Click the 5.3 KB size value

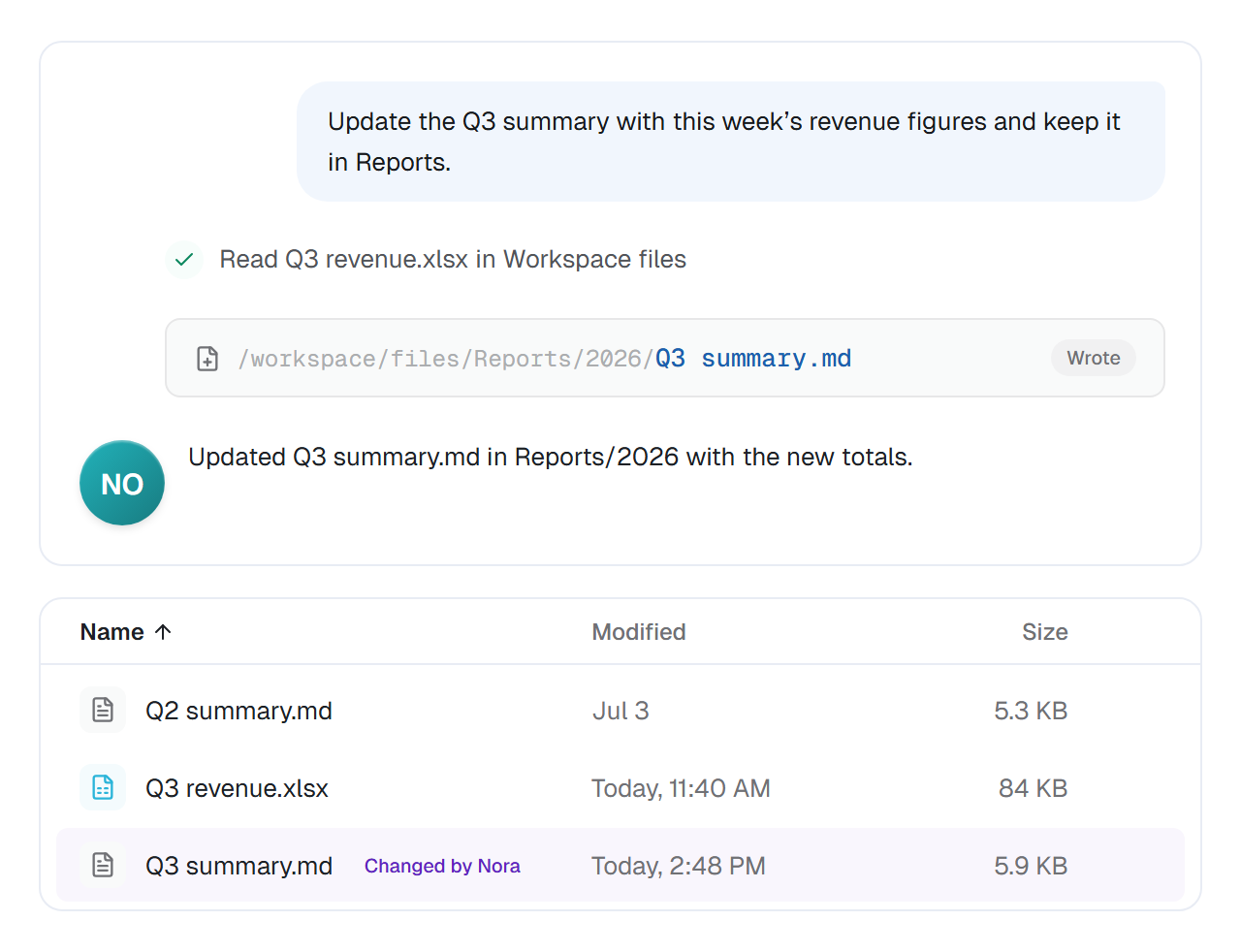1031,711
